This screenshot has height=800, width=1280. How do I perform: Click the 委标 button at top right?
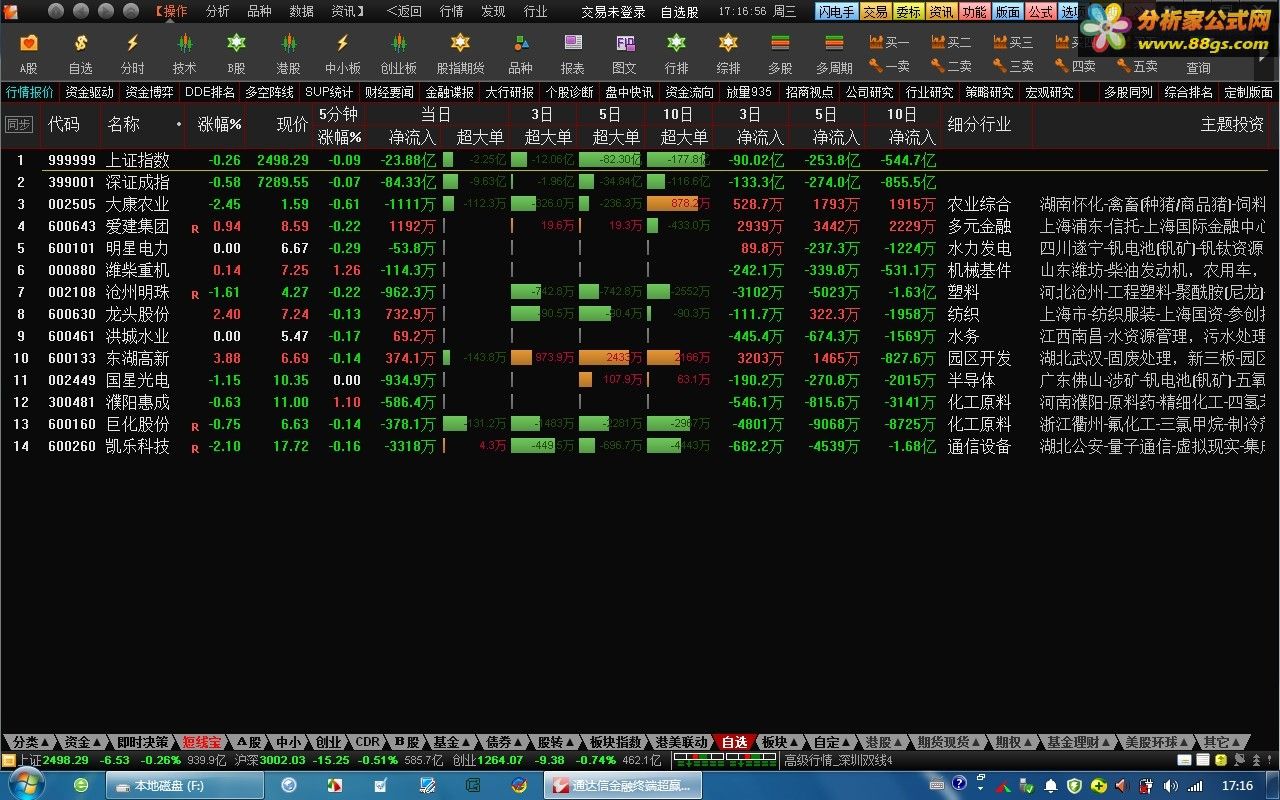[x=908, y=12]
